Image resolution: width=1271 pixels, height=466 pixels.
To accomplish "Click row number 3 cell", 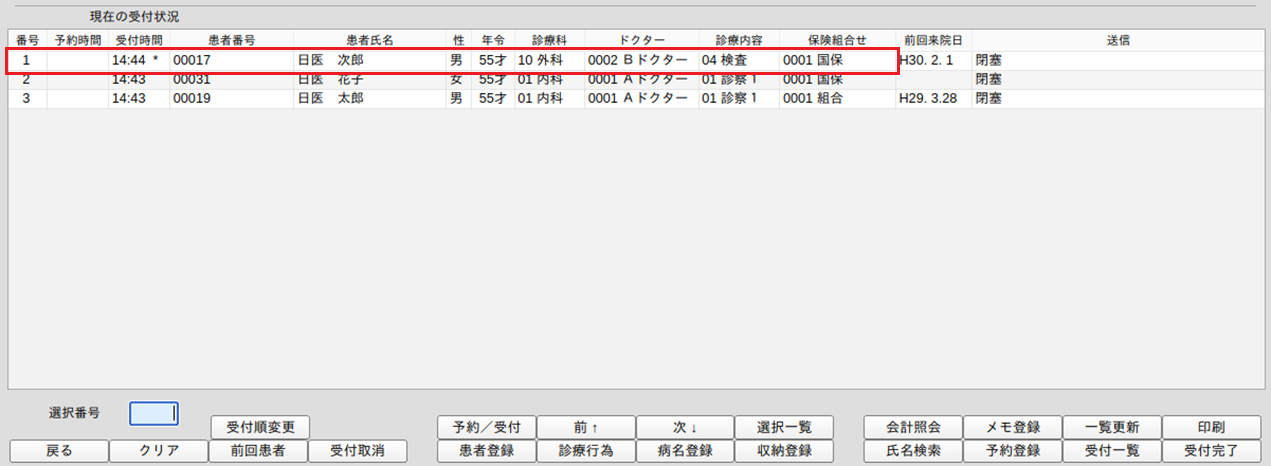I will [27, 98].
